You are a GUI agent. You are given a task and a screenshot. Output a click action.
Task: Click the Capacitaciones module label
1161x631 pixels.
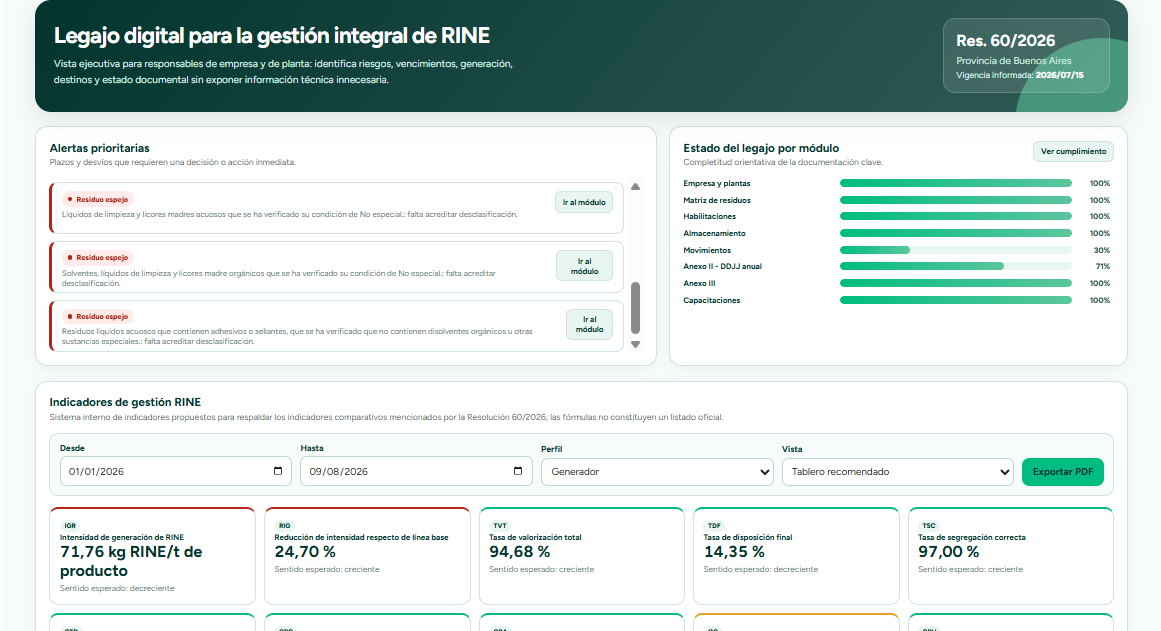[x=712, y=300]
